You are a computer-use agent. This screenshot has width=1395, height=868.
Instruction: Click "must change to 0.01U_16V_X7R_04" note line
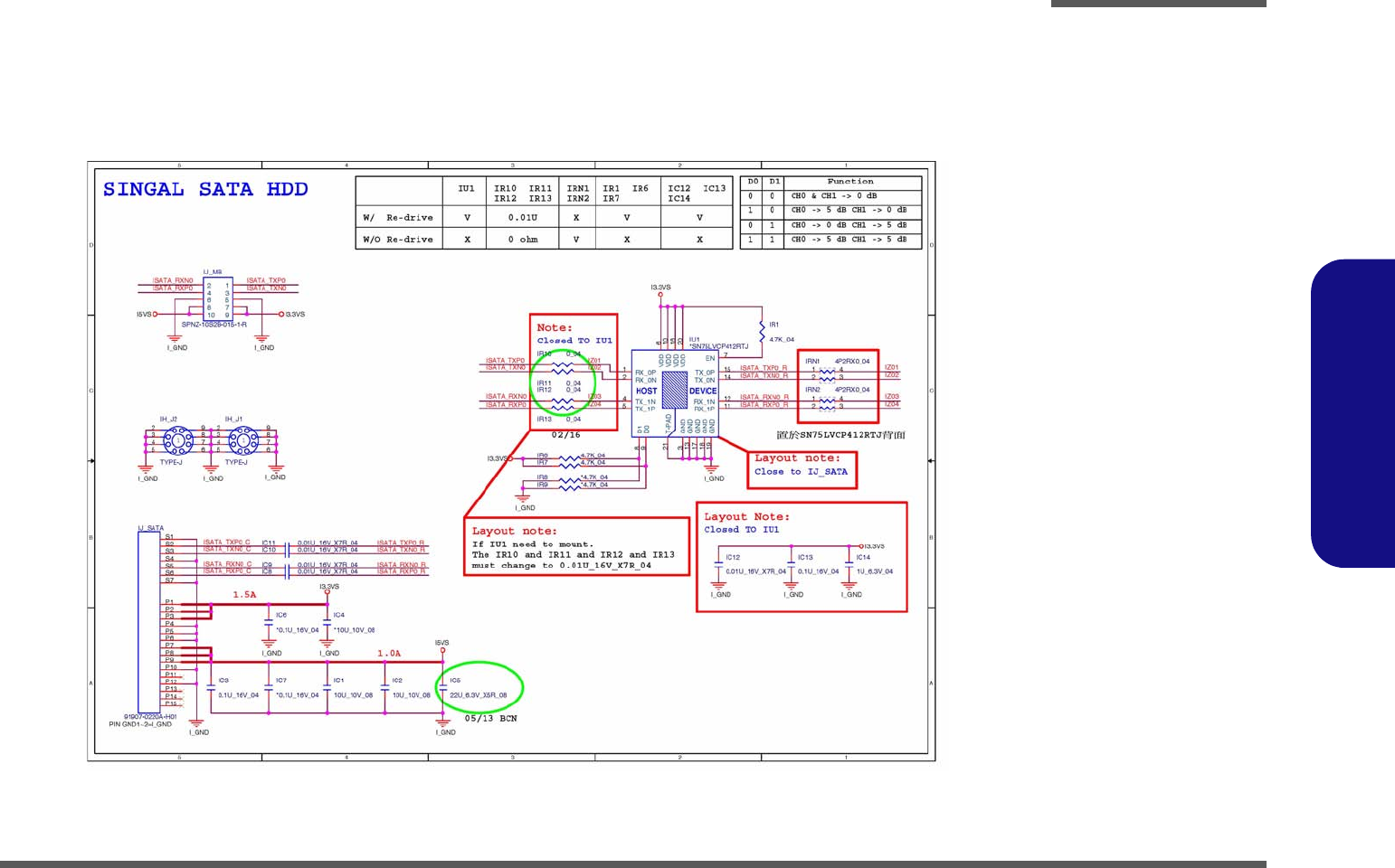pyautogui.click(x=562, y=566)
